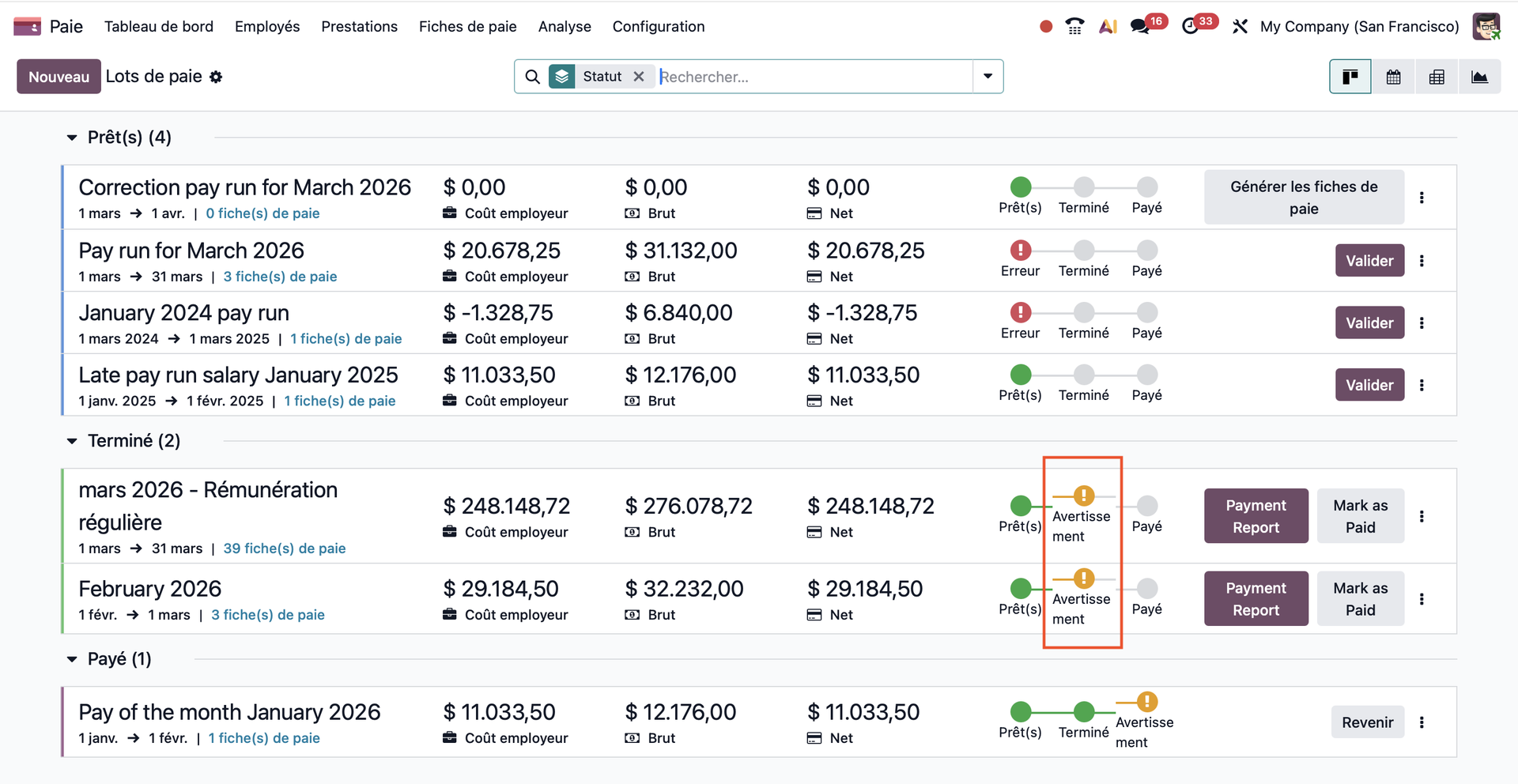Open the search options dropdown arrow
The height and width of the screenshot is (784, 1518).
[987, 77]
